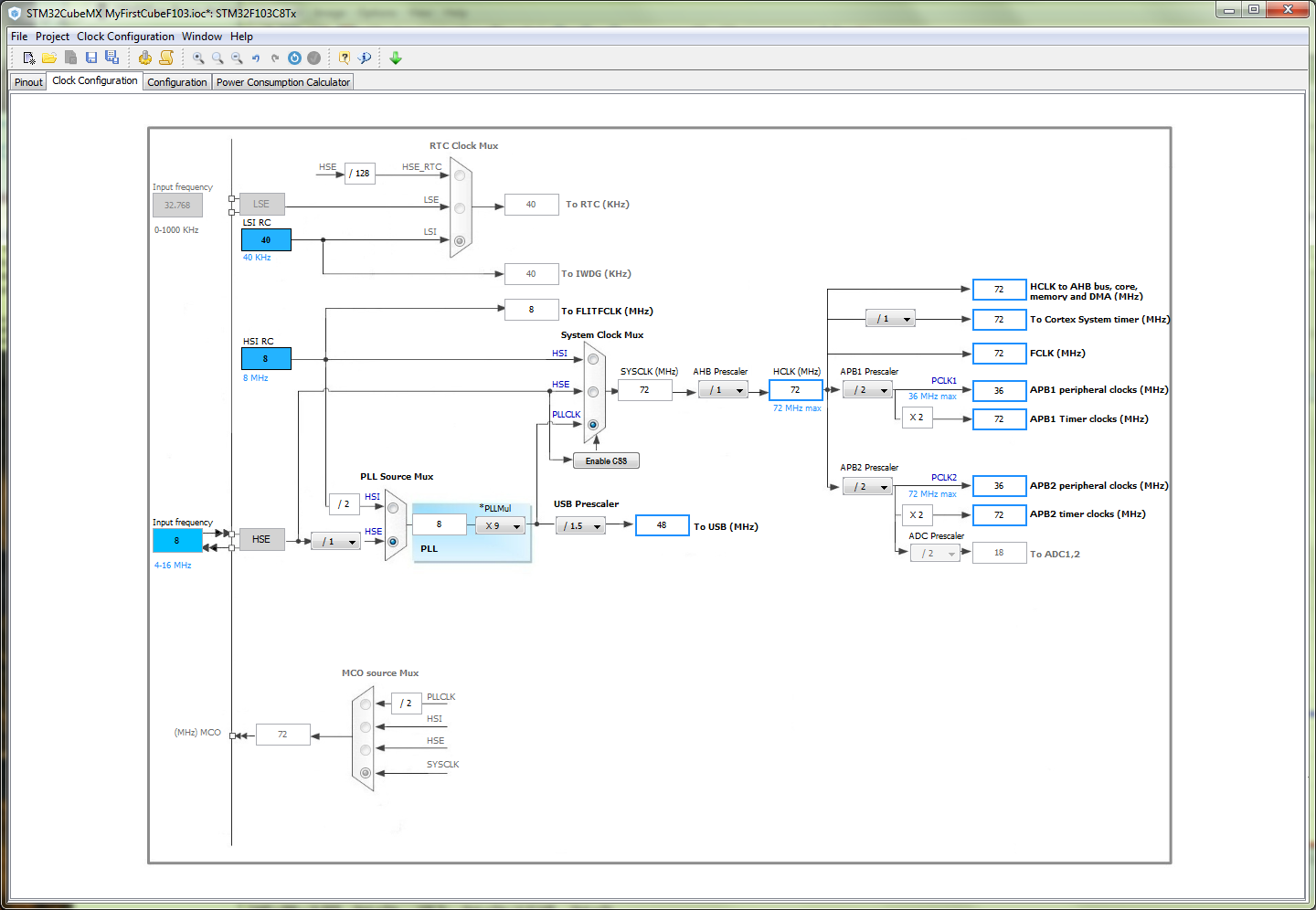The image size is (1316, 910).
Task: Click the To USB (MHz) 48 field
Action: point(662,525)
